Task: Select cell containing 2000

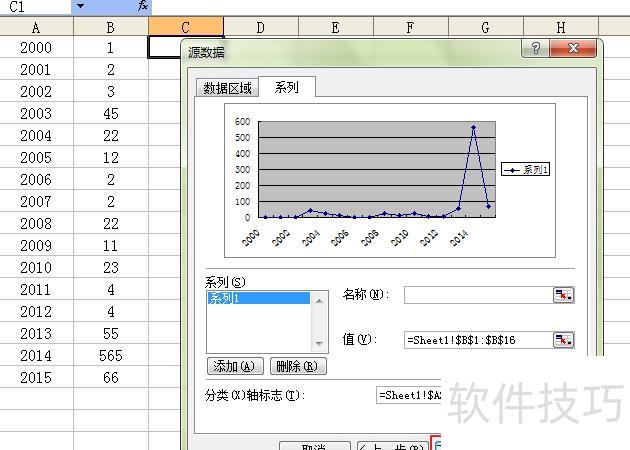Action: click(x=36, y=48)
